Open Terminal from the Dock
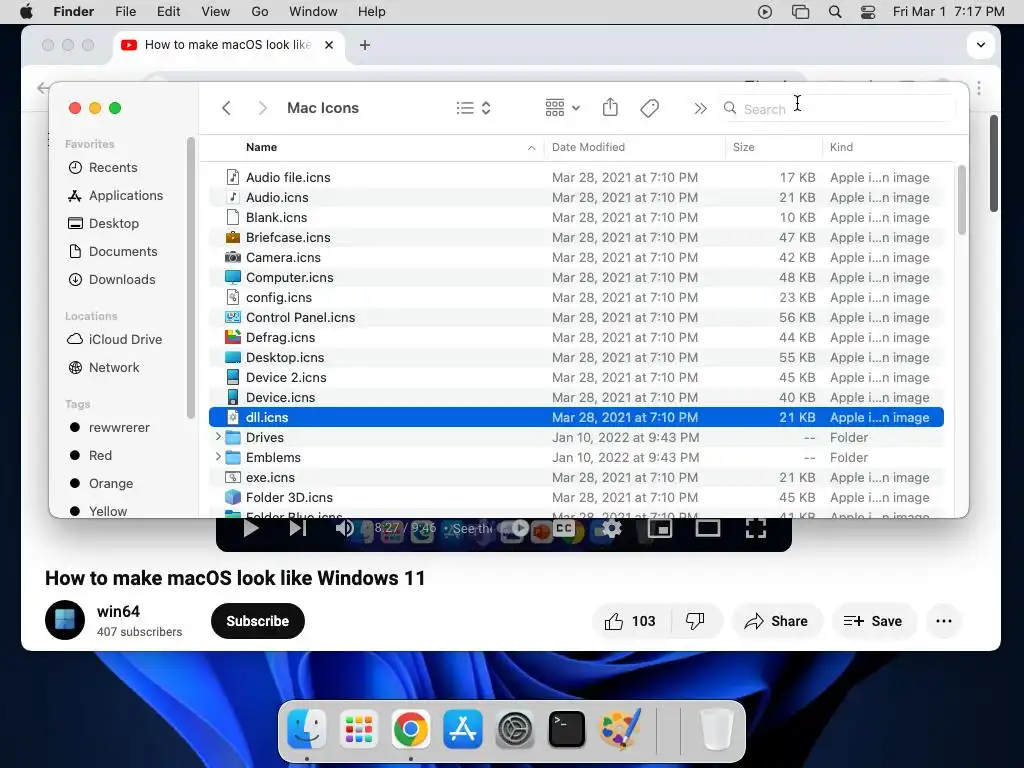 (566, 729)
